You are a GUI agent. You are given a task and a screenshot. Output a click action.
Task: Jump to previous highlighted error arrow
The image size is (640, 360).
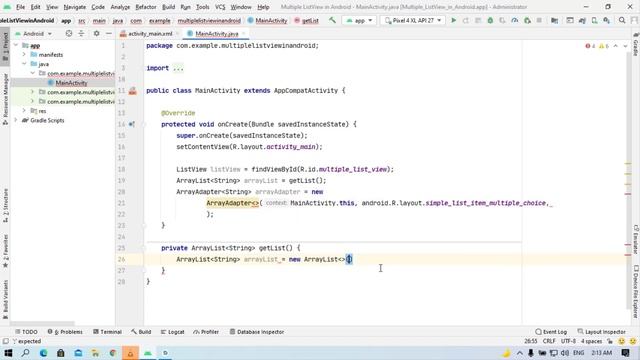[x=616, y=46]
